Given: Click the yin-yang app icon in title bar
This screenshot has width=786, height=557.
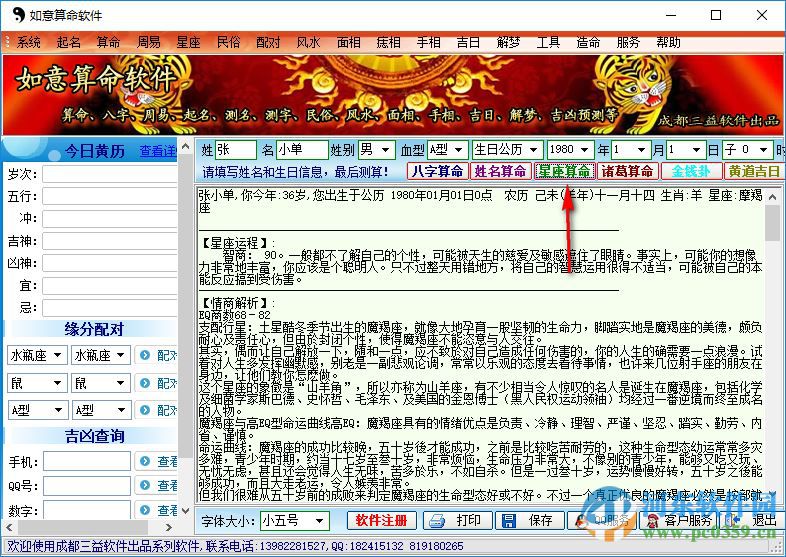Looking at the screenshot, I should click(x=18, y=15).
